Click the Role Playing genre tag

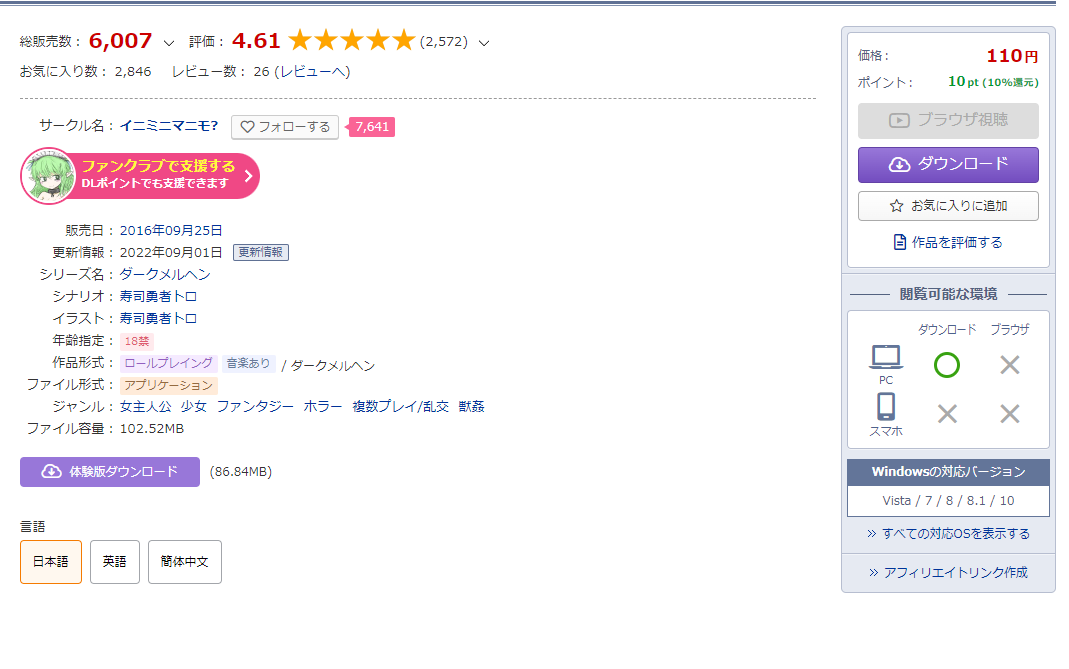click(x=168, y=364)
